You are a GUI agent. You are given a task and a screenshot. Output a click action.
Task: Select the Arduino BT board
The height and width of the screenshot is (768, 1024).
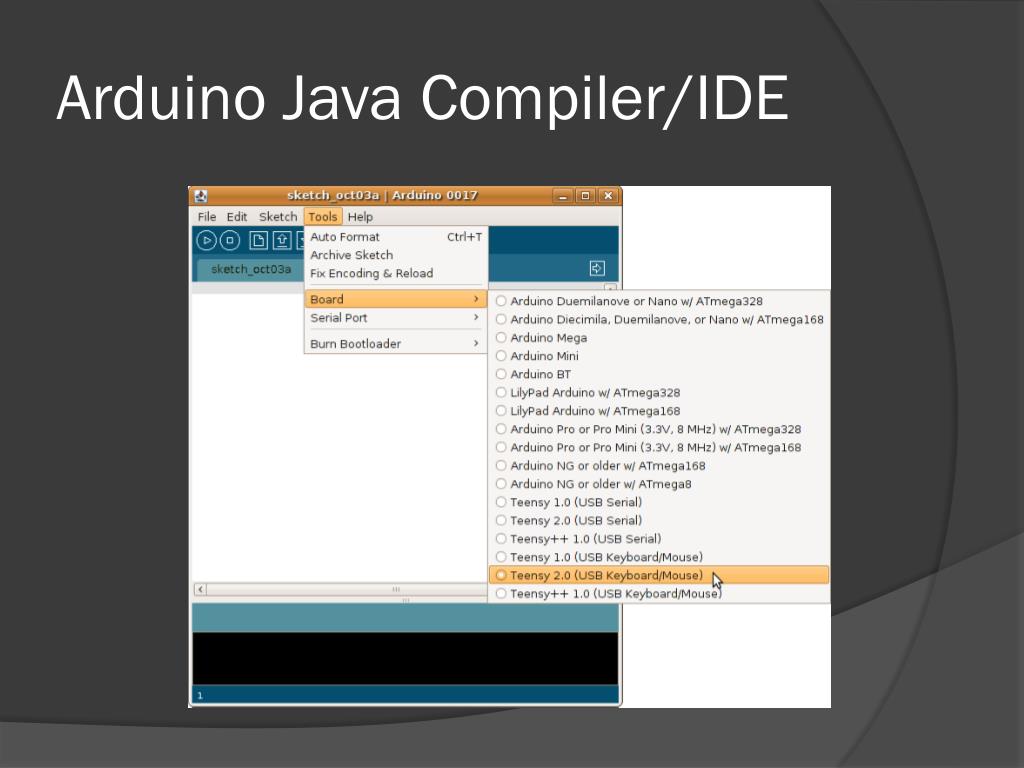click(660, 374)
